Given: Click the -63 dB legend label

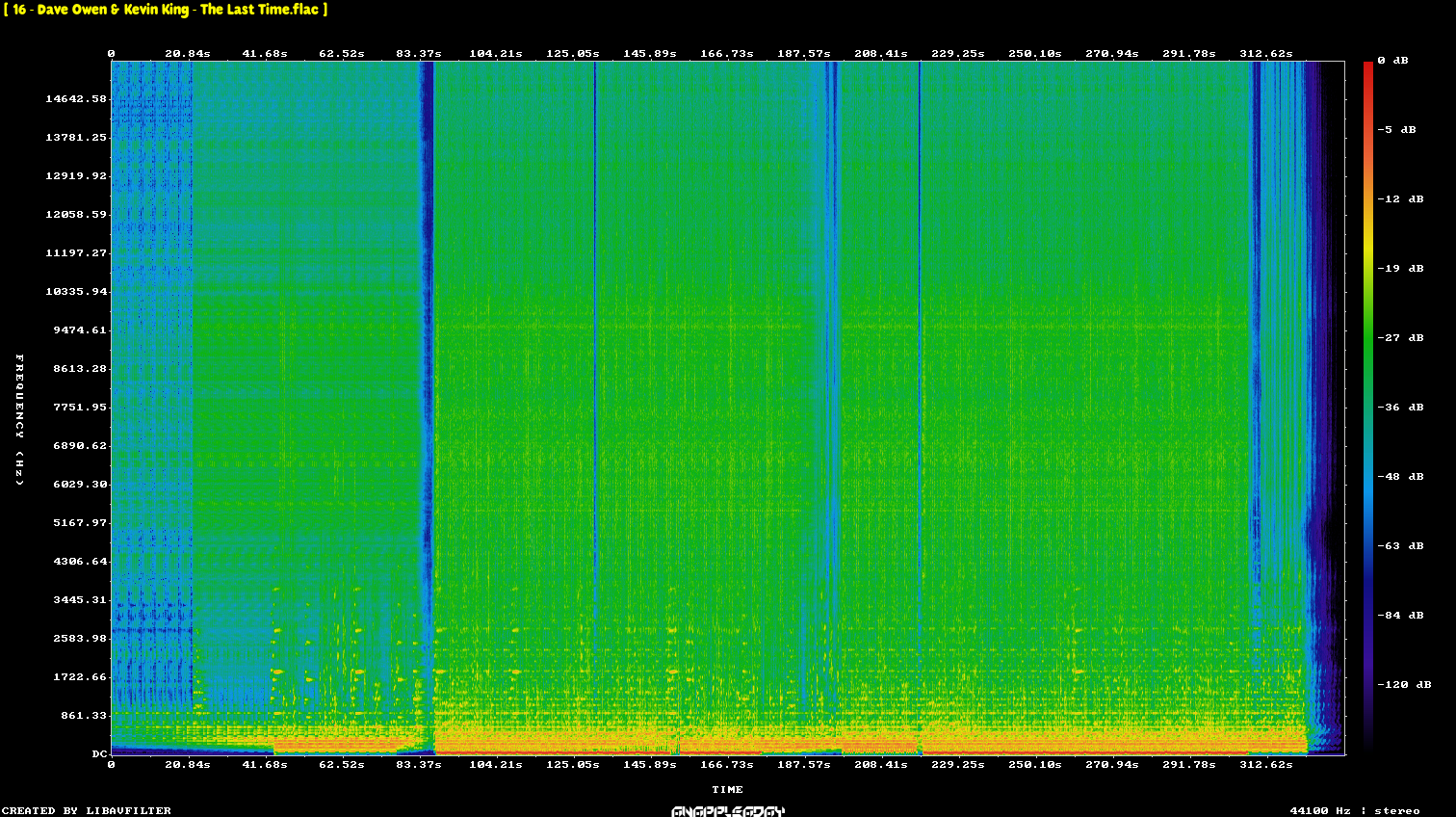Looking at the screenshot, I should pos(1400,546).
